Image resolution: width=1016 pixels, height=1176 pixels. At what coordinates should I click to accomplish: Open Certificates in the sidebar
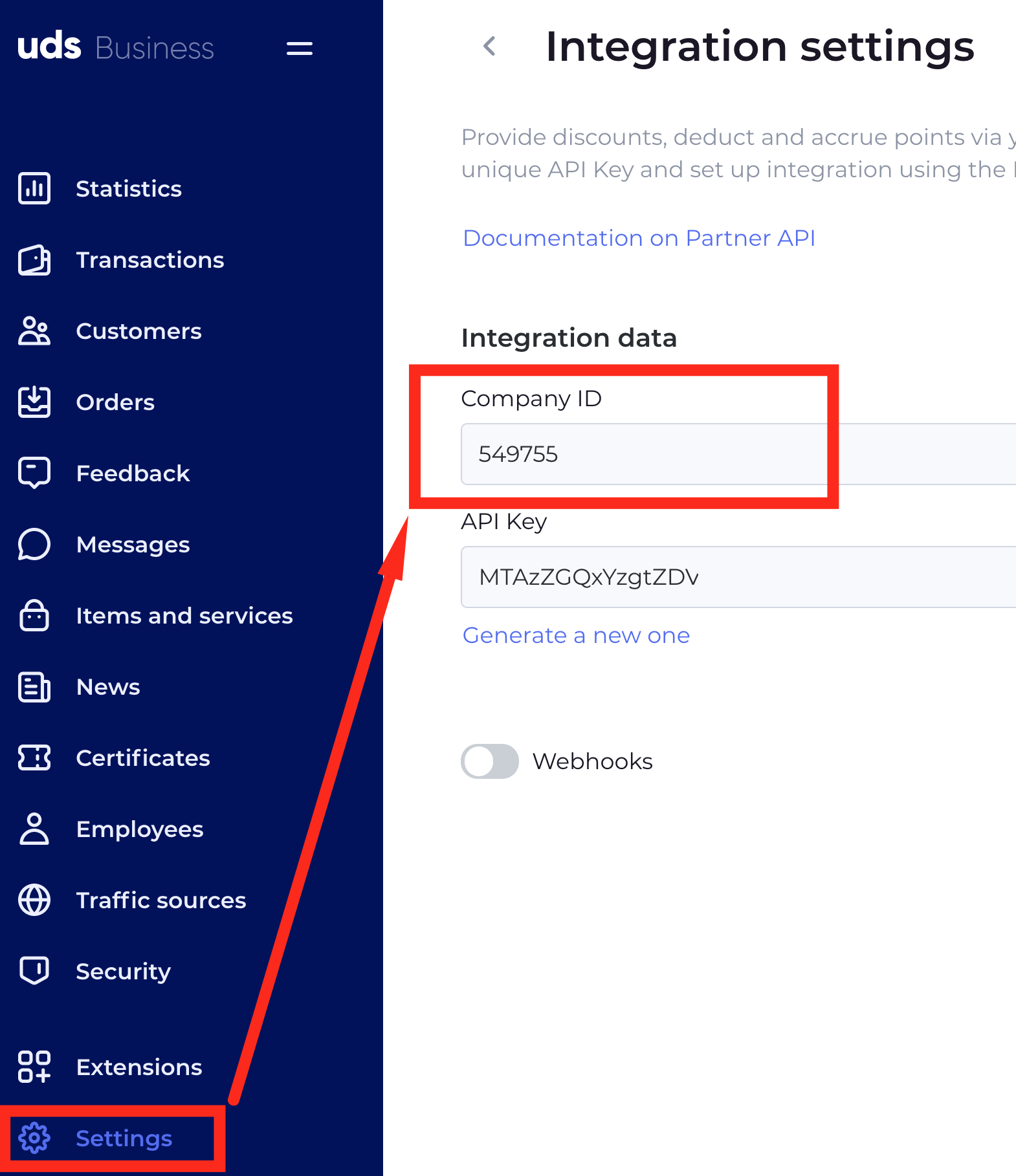(143, 757)
